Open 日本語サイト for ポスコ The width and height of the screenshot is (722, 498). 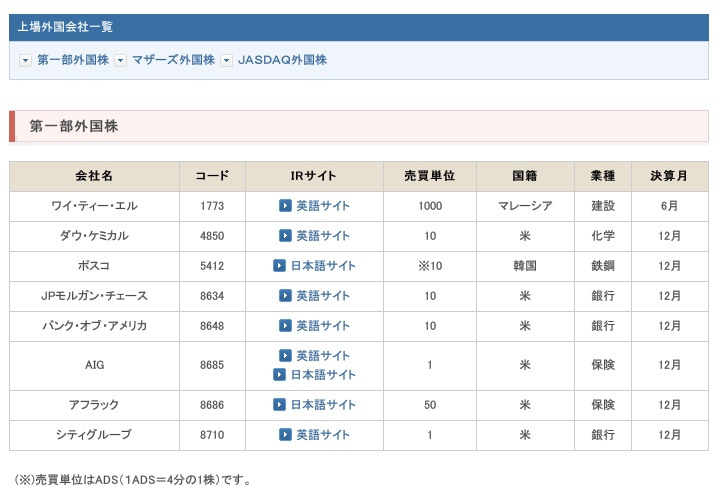coord(323,266)
